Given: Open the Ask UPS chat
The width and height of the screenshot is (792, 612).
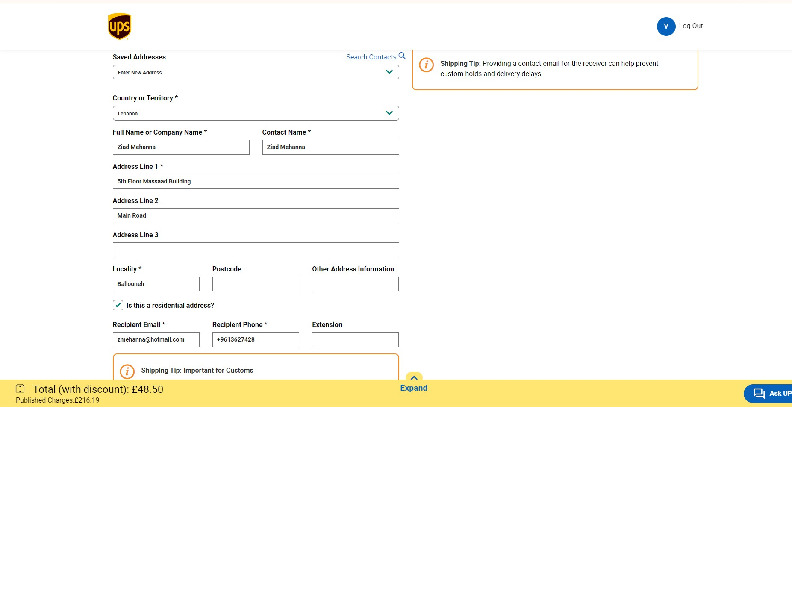Looking at the screenshot, I should coord(768,393).
